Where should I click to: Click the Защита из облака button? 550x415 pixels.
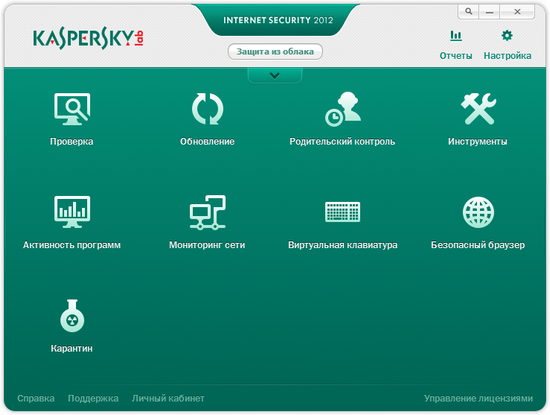(275, 52)
